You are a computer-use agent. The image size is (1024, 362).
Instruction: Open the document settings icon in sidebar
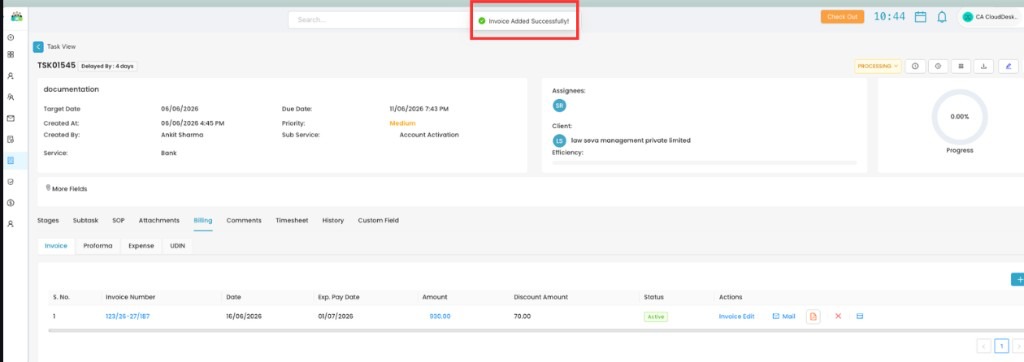[10, 139]
